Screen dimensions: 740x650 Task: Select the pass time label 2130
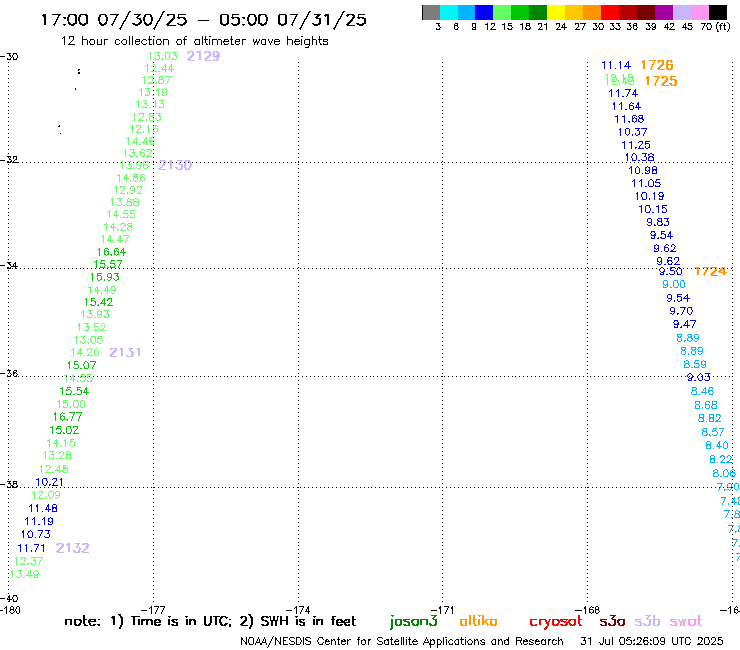(x=175, y=165)
